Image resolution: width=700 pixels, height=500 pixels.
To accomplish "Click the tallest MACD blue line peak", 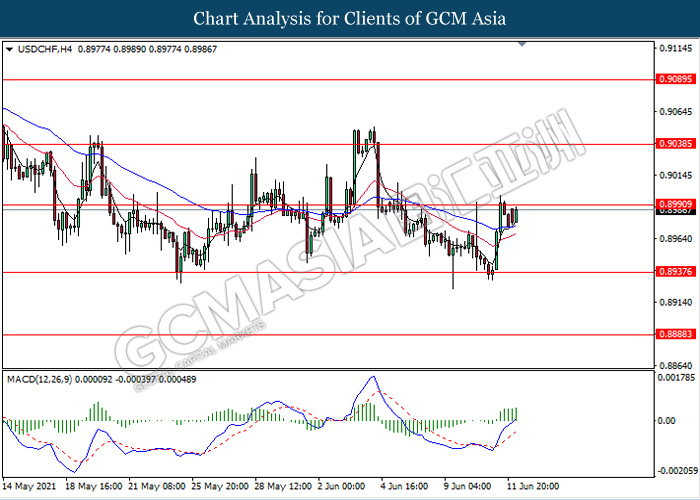I will [373, 377].
